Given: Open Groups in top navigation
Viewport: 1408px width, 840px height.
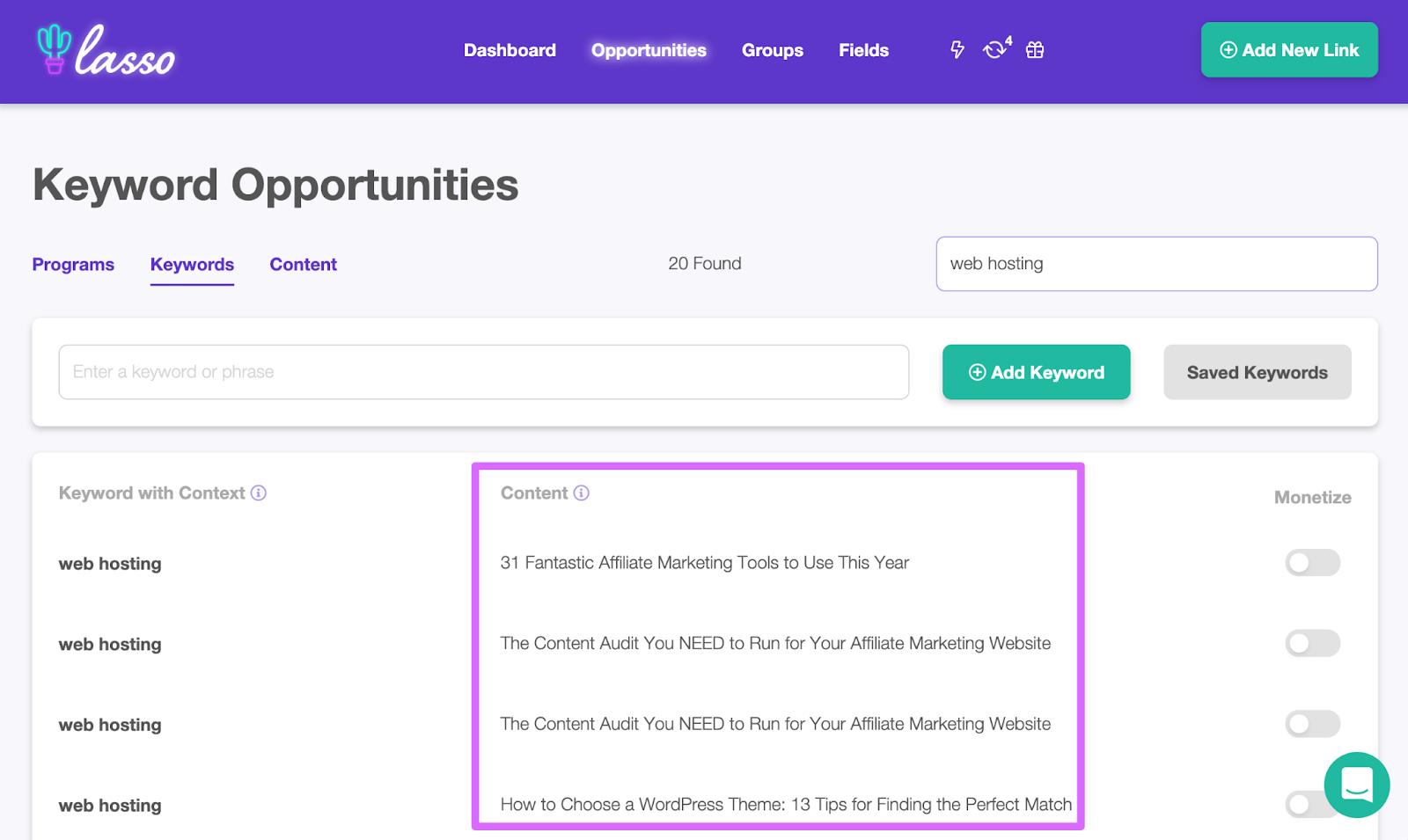Looking at the screenshot, I should click(x=773, y=50).
